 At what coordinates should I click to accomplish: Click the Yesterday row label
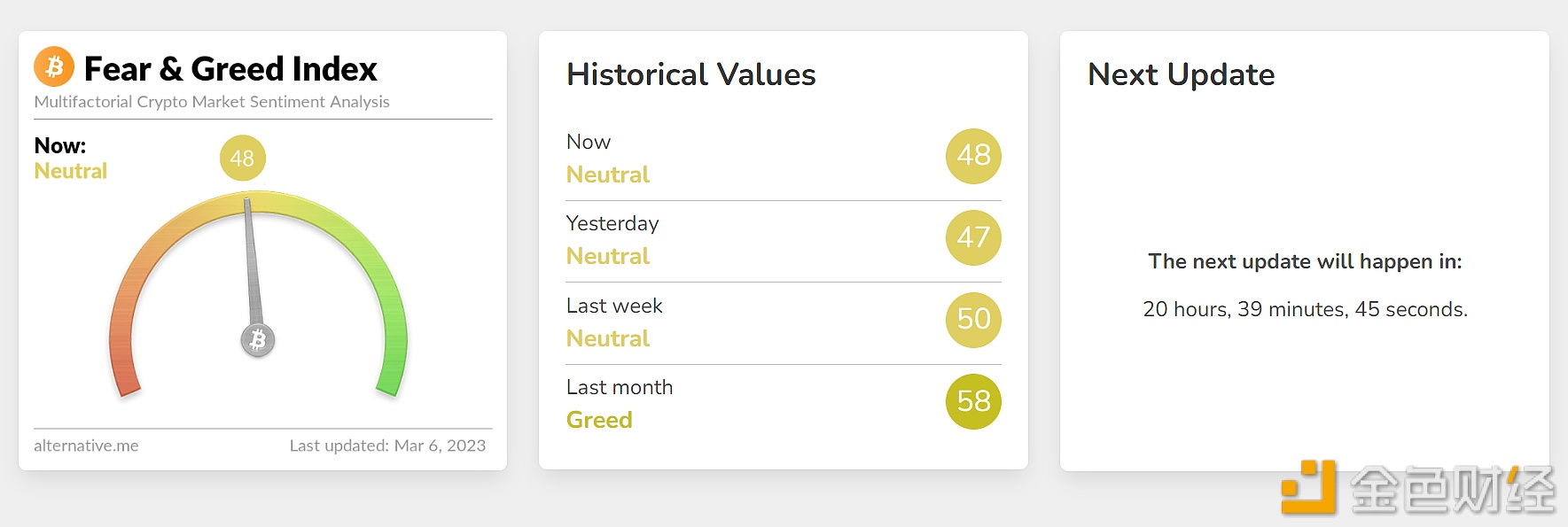tap(612, 223)
